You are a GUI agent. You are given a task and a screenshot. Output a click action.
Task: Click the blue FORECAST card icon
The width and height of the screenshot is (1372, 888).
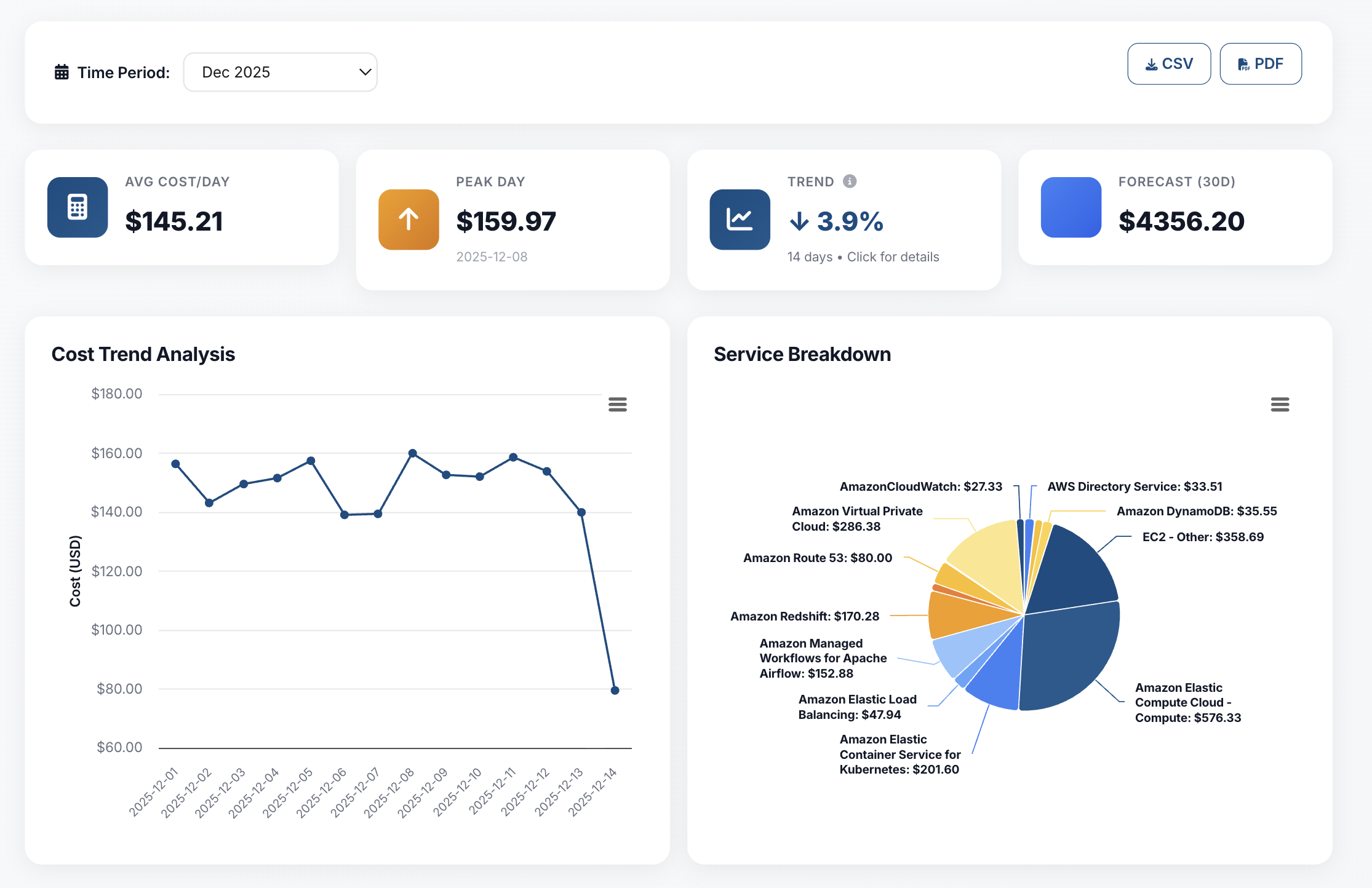click(1070, 207)
